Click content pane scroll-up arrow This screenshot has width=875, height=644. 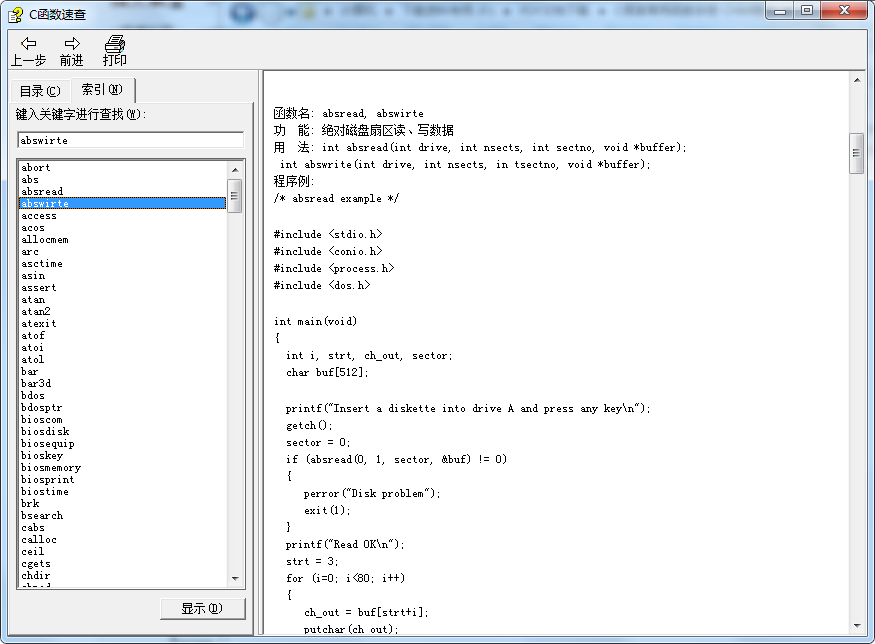coord(857,79)
